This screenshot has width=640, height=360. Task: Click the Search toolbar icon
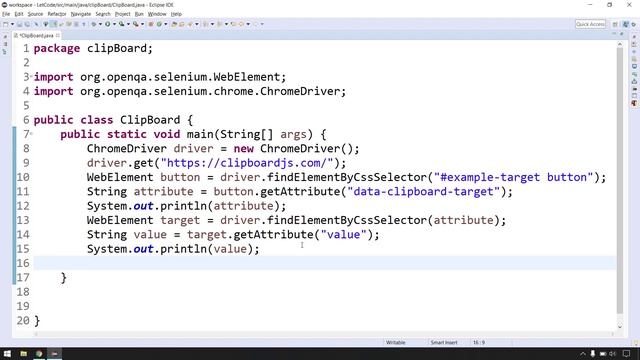[190, 24]
